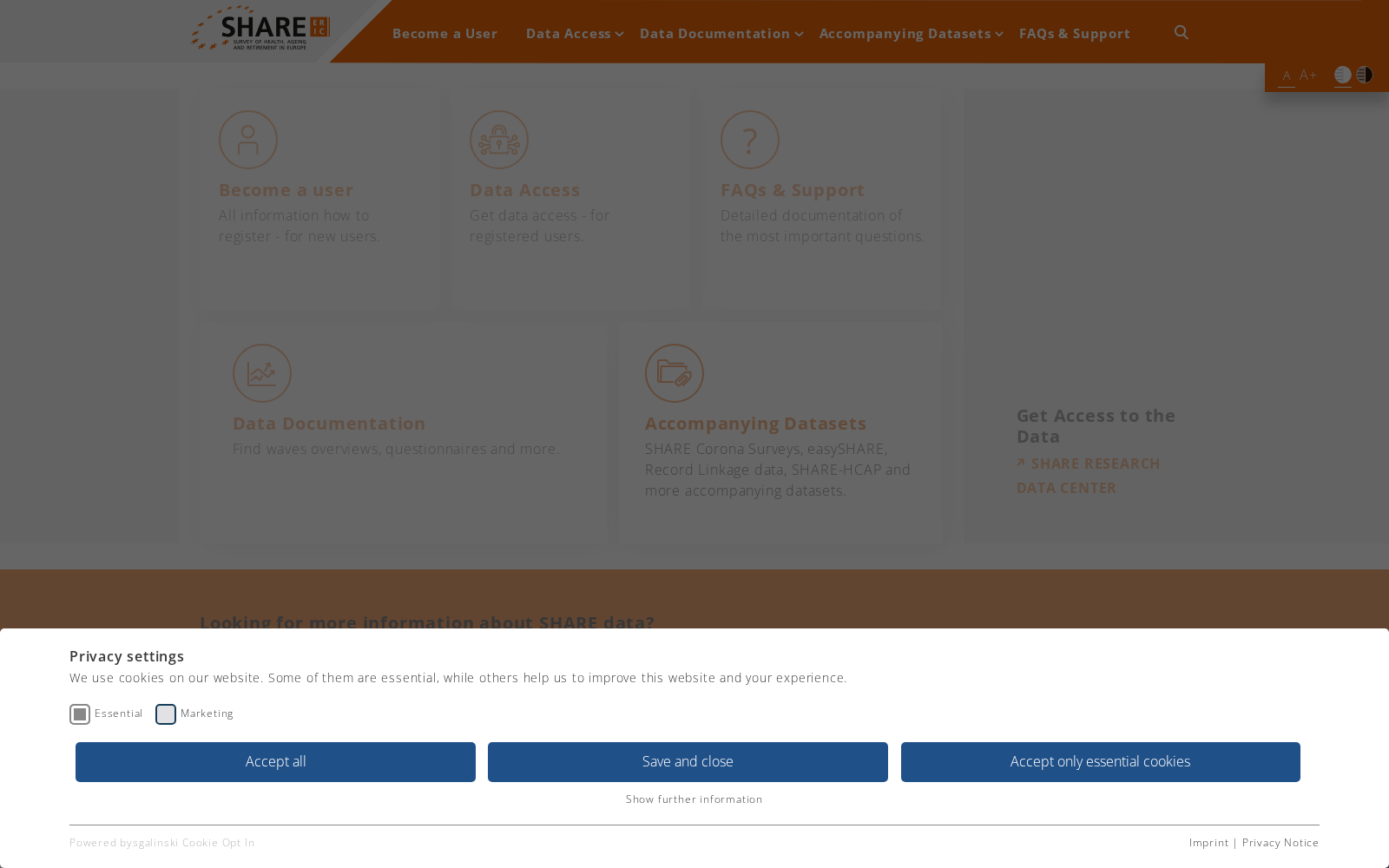Screen dimensions: 1389x868
Task: Click Save and close button
Action: click(688, 762)
